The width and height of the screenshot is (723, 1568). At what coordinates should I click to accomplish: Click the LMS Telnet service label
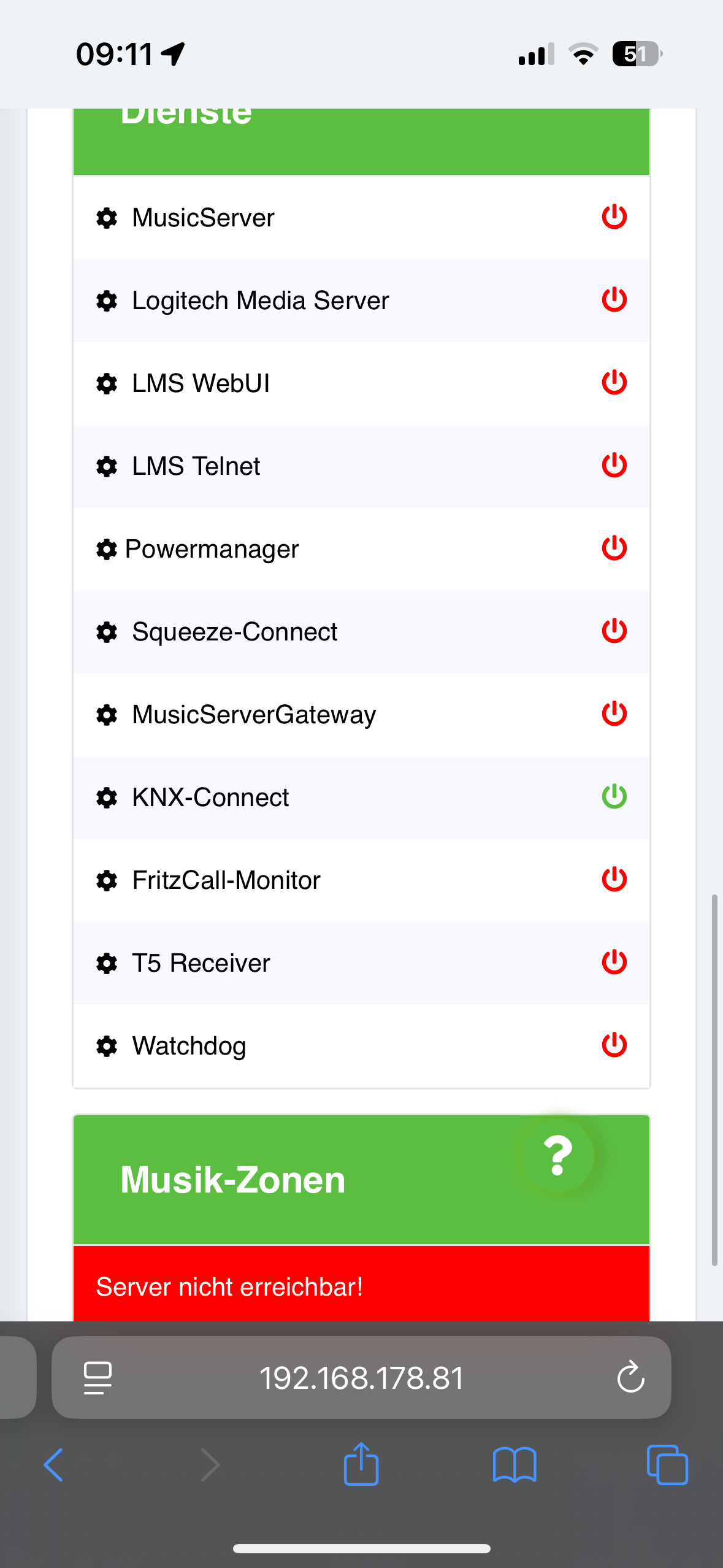pyautogui.click(x=196, y=466)
